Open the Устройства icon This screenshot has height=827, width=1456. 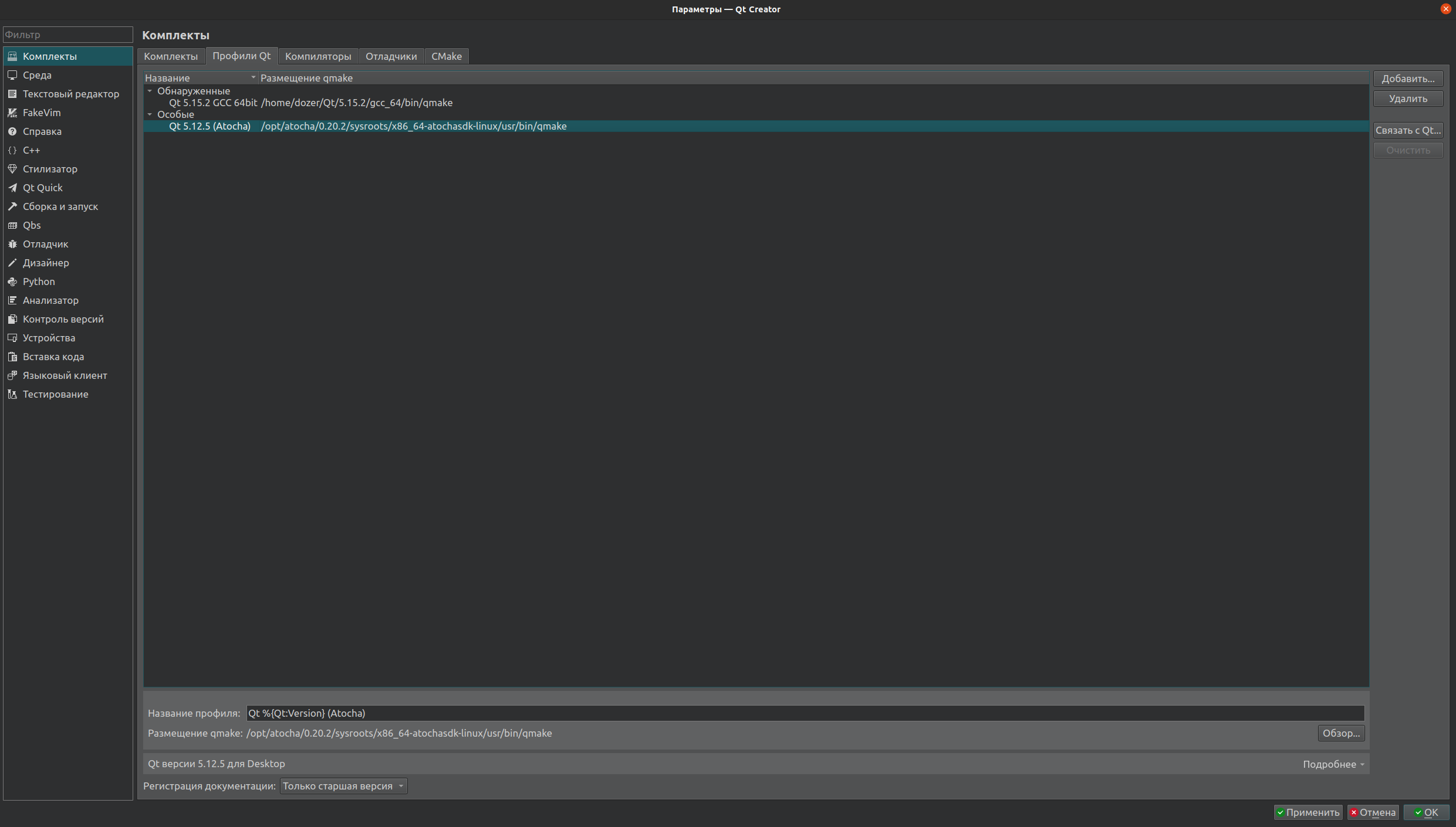(12, 338)
